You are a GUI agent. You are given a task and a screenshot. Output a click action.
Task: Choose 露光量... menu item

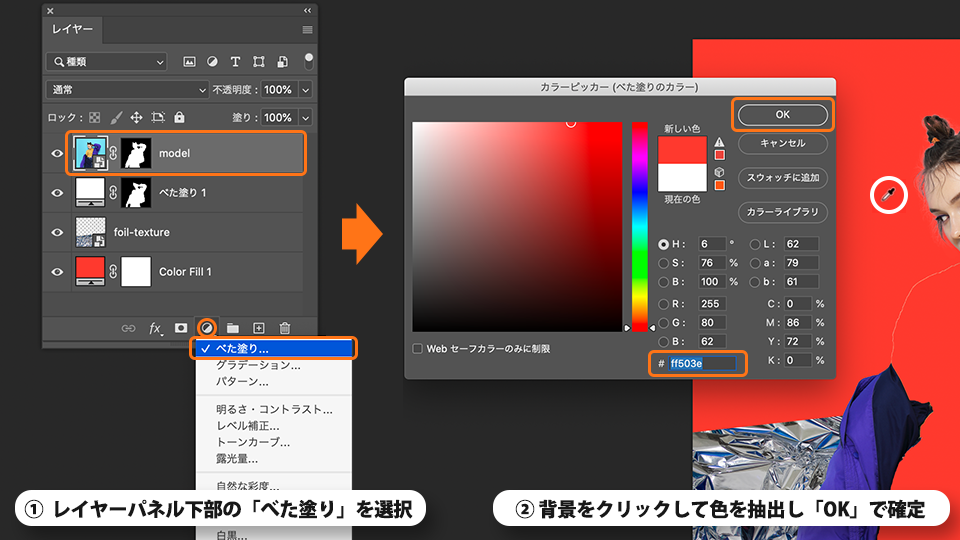274,459
